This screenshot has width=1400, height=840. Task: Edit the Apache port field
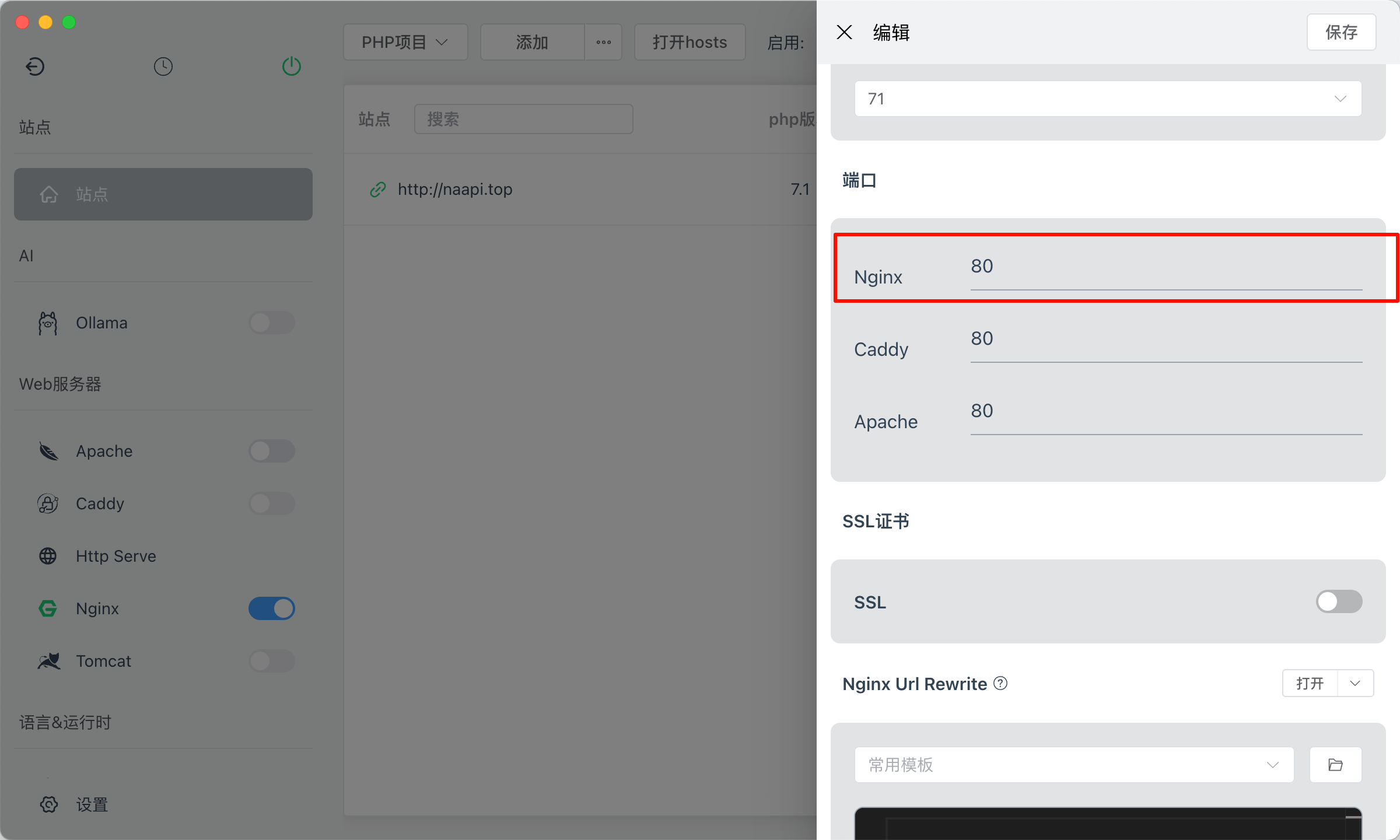click(x=1167, y=411)
